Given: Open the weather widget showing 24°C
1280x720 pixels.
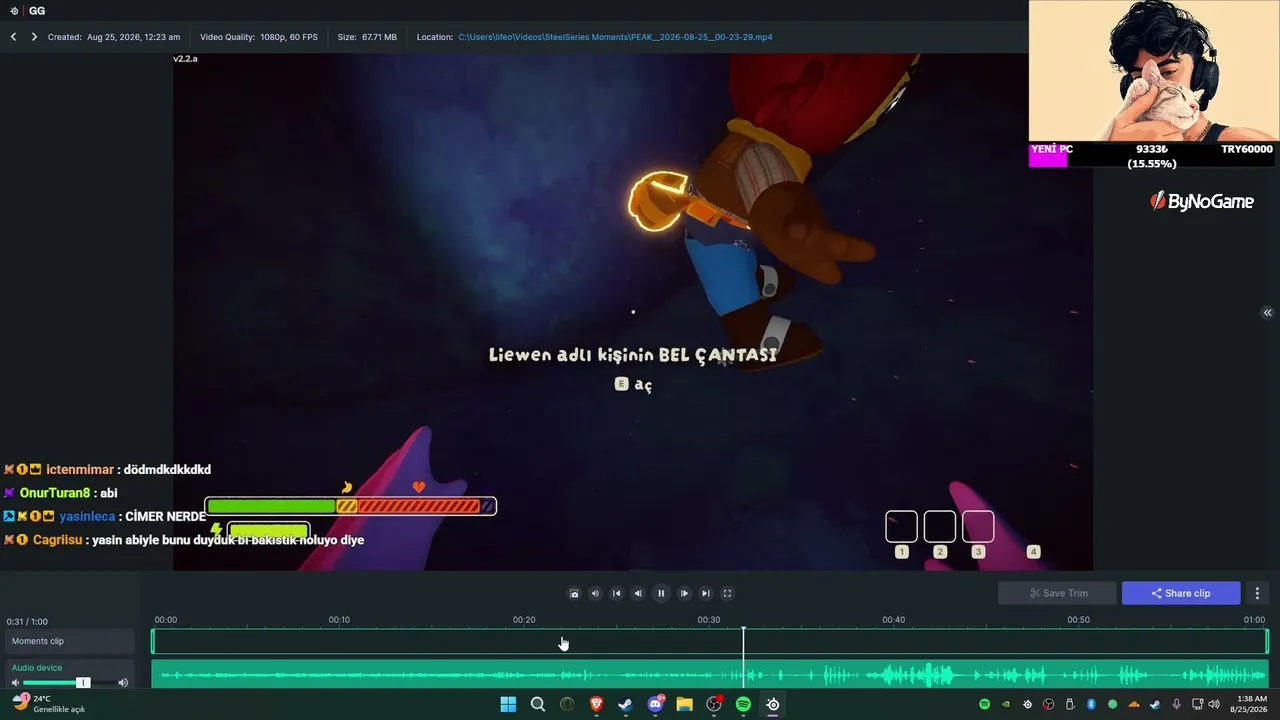Looking at the screenshot, I should click(48, 703).
